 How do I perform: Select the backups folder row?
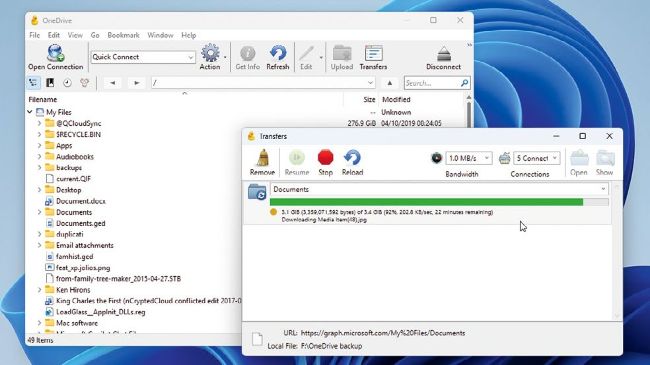(x=69, y=168)
